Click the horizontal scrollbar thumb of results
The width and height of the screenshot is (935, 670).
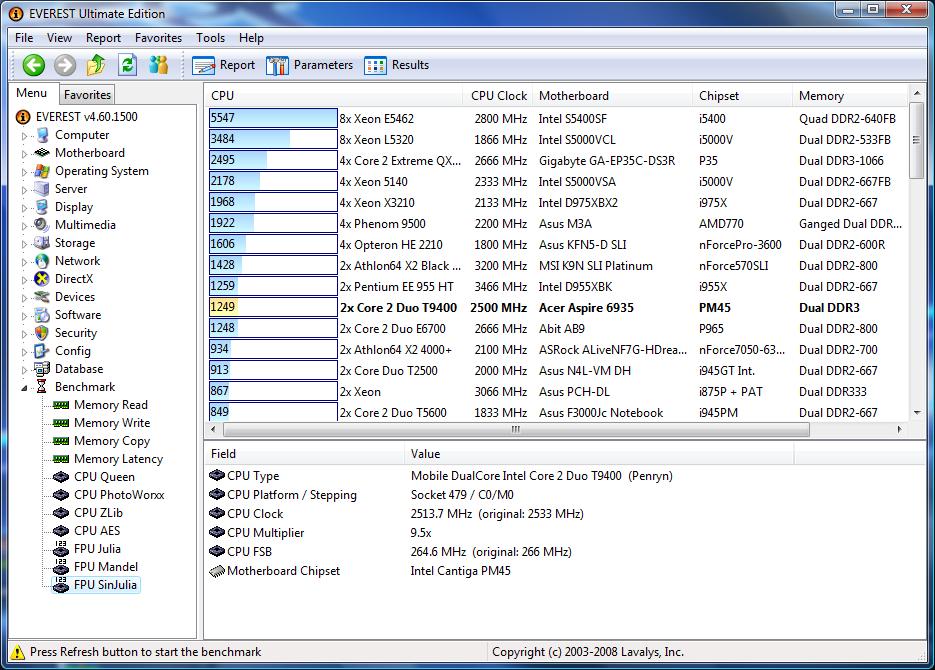point(516,429)
